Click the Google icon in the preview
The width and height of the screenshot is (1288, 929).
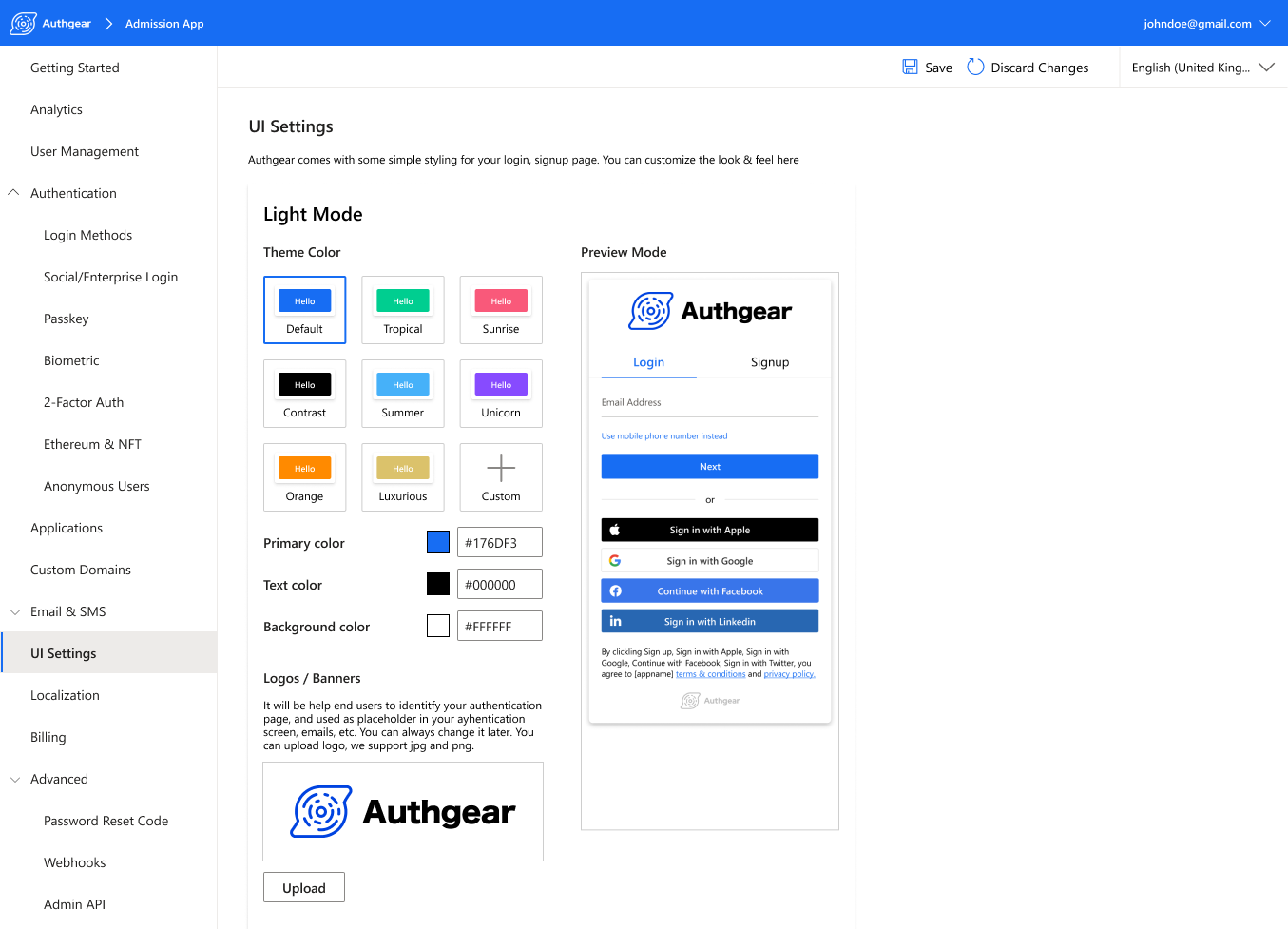(616, 560)
